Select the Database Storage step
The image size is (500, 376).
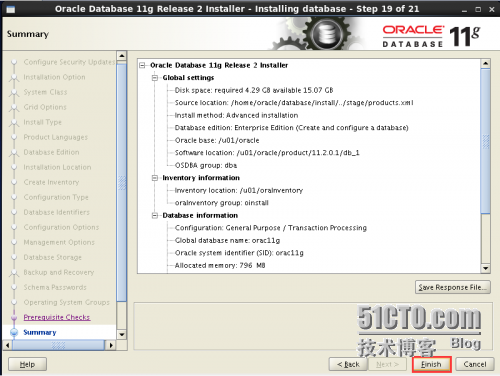pyautogui.click(x=53, y=257)
